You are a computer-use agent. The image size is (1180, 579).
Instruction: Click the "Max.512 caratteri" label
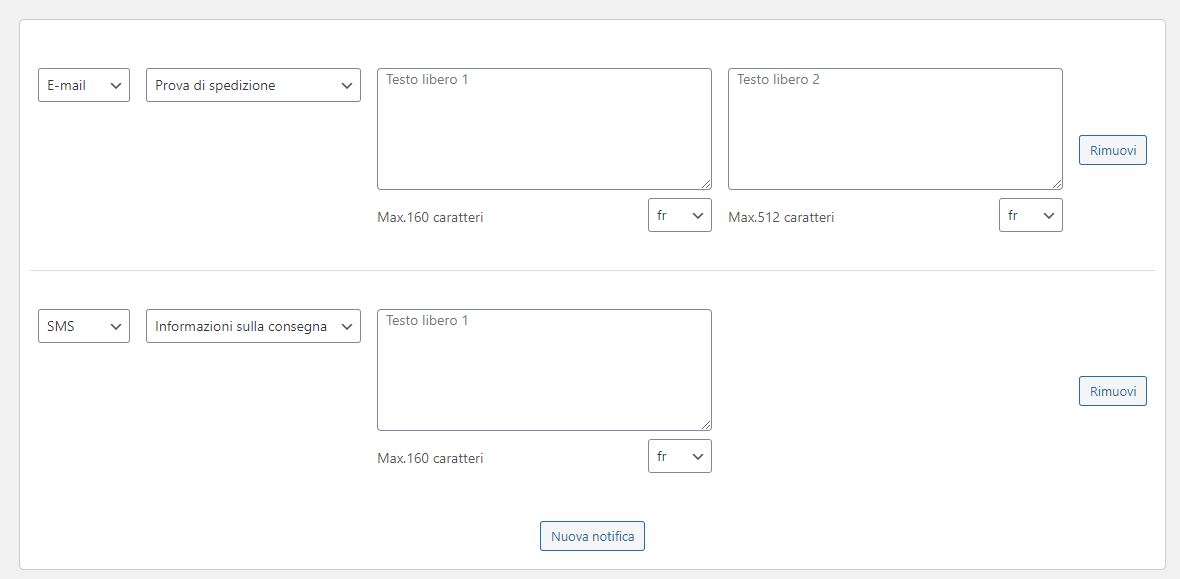point(780,217)
